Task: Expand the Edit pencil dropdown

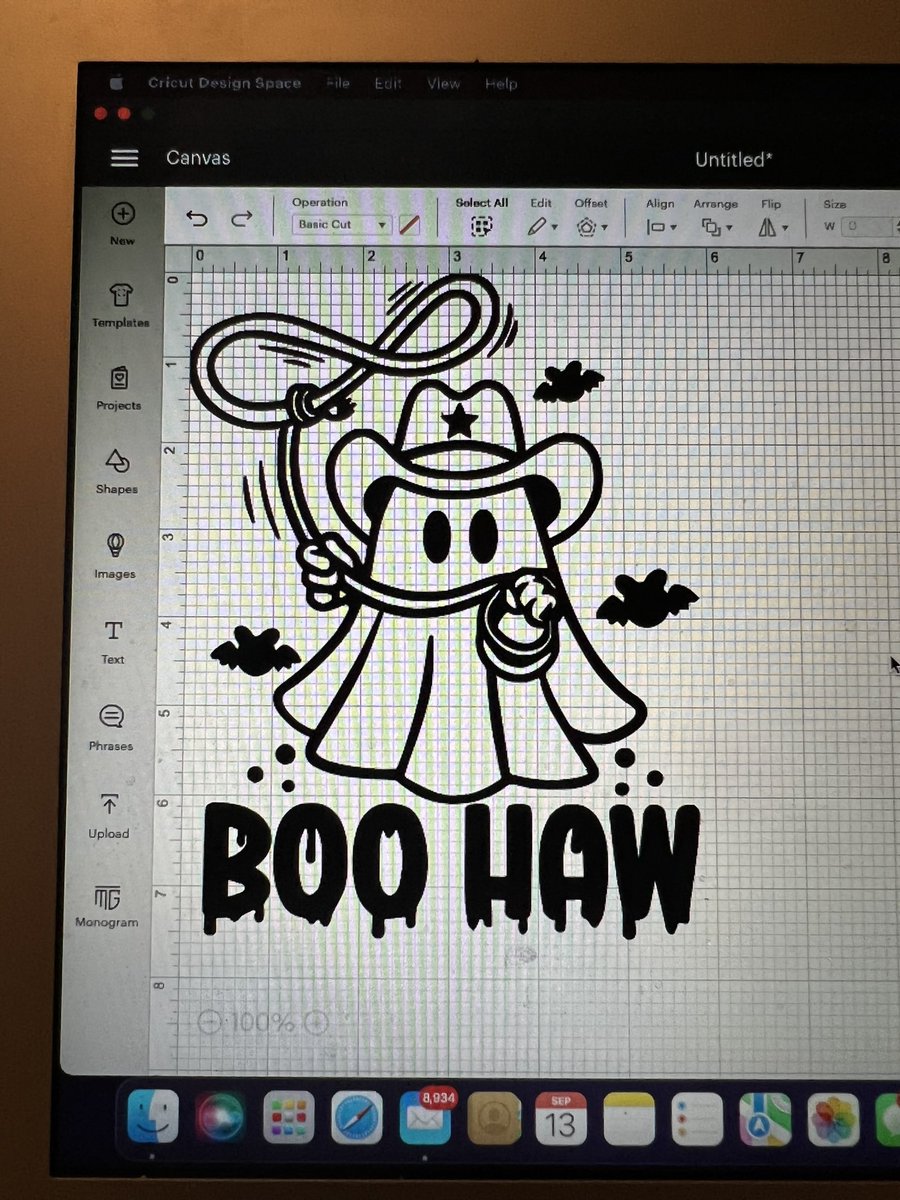Action: [543, 227]
